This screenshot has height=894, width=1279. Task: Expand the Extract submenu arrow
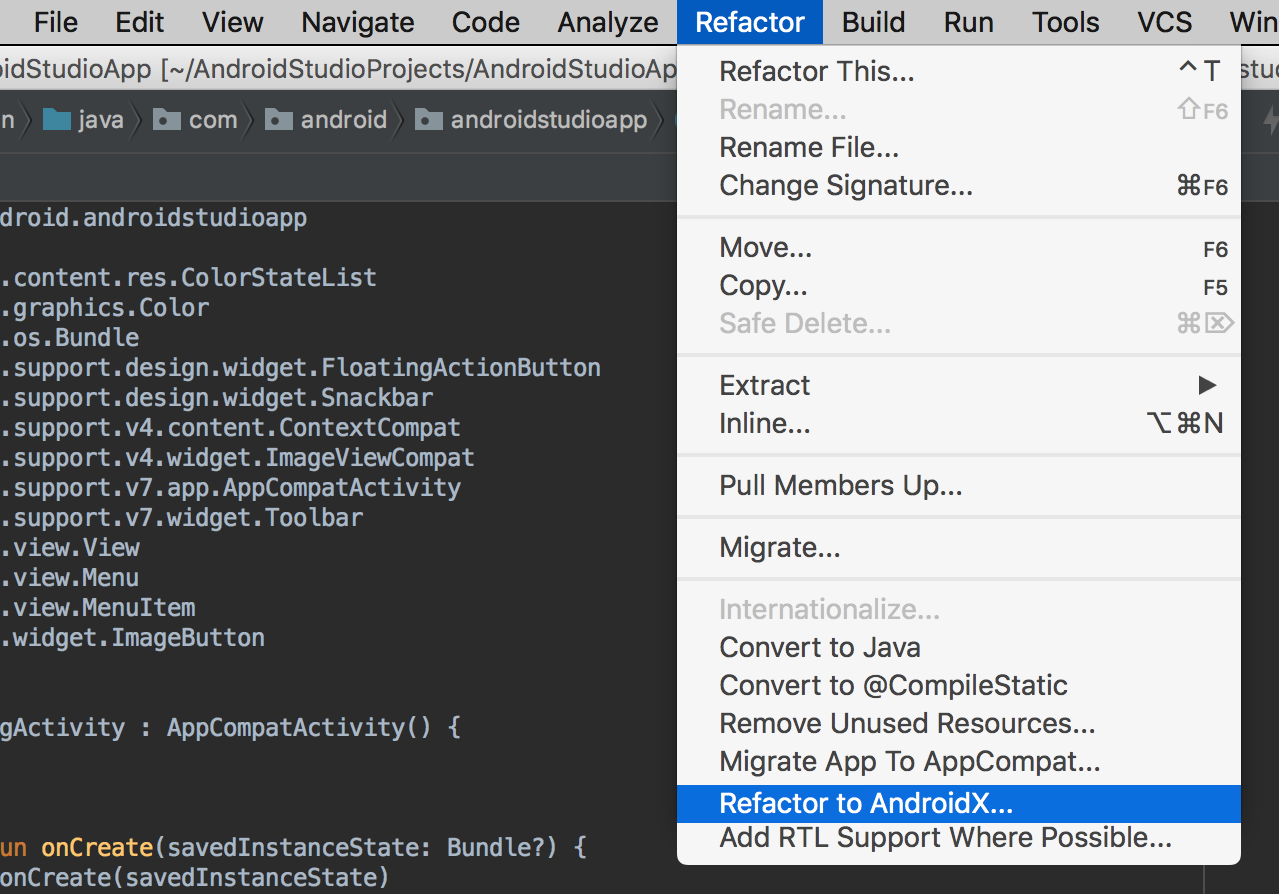tap(1207, 385)
